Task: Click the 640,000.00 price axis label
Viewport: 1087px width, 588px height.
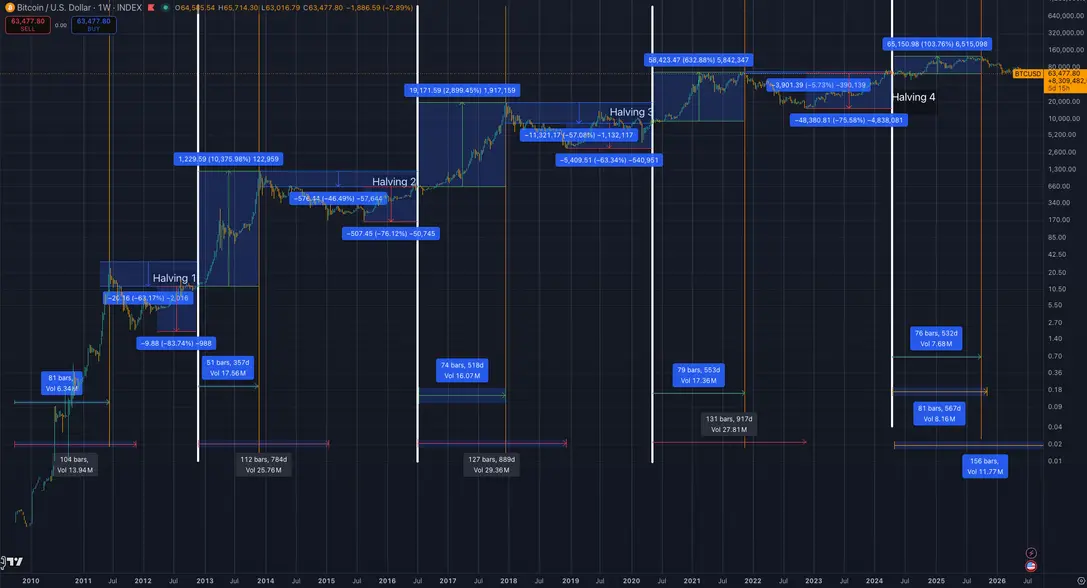Action: point(1066,16)
